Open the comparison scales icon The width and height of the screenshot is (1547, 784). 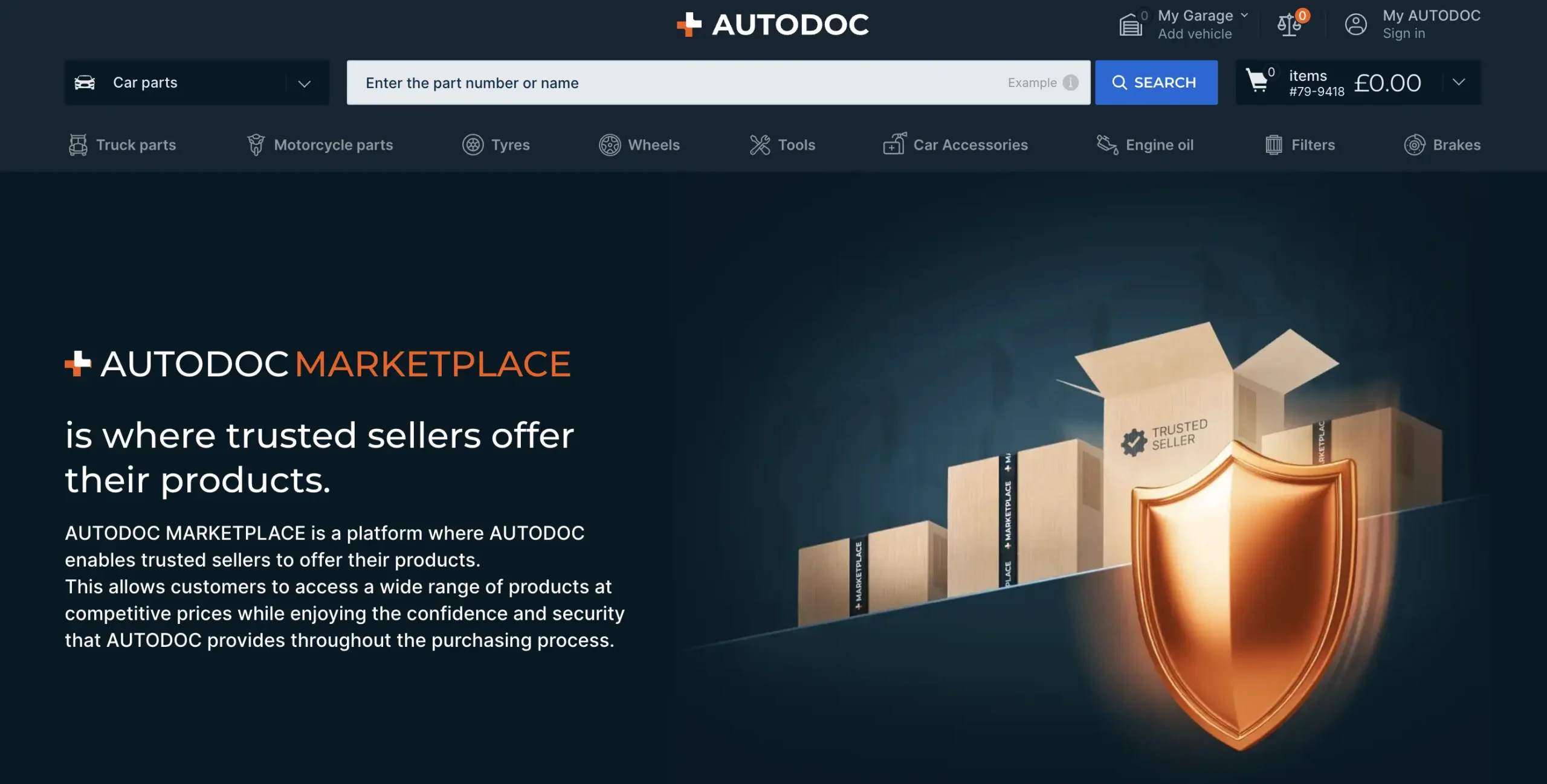click(x=1288, y=25)
